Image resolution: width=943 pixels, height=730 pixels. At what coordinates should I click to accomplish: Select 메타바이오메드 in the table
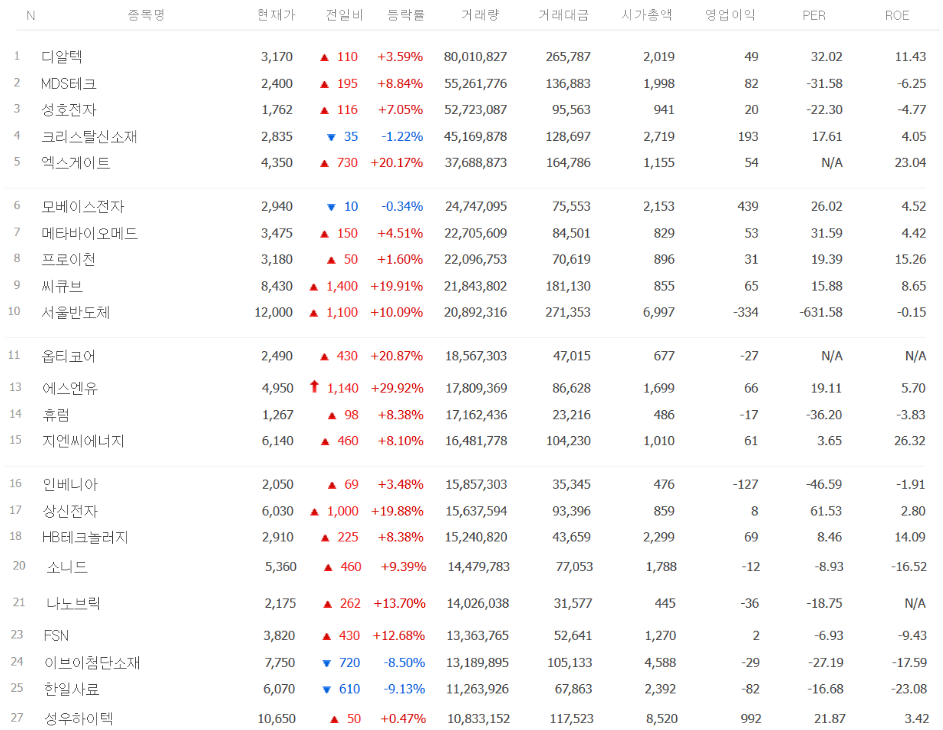tap(89, 233)
